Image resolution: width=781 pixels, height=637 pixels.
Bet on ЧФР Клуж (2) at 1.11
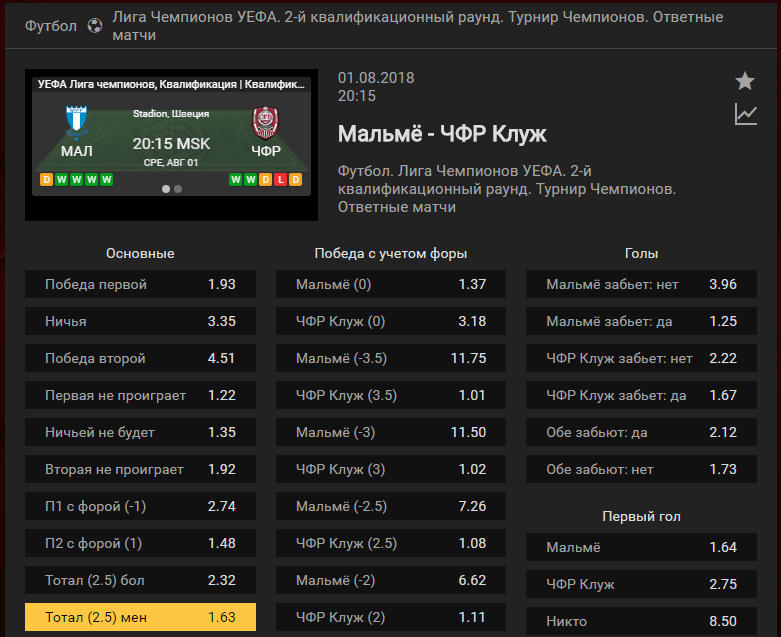pos(391,617)
